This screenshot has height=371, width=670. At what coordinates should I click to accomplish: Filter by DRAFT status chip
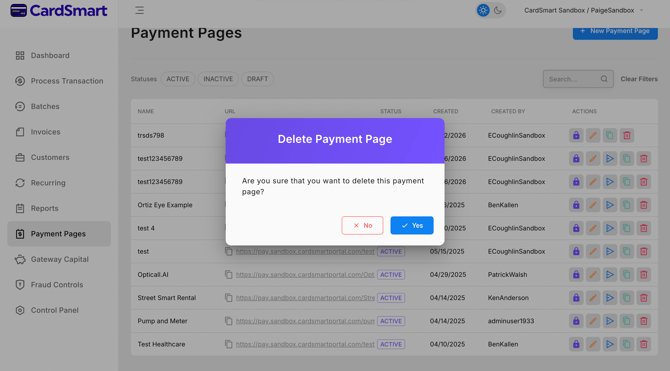[257, 79]
